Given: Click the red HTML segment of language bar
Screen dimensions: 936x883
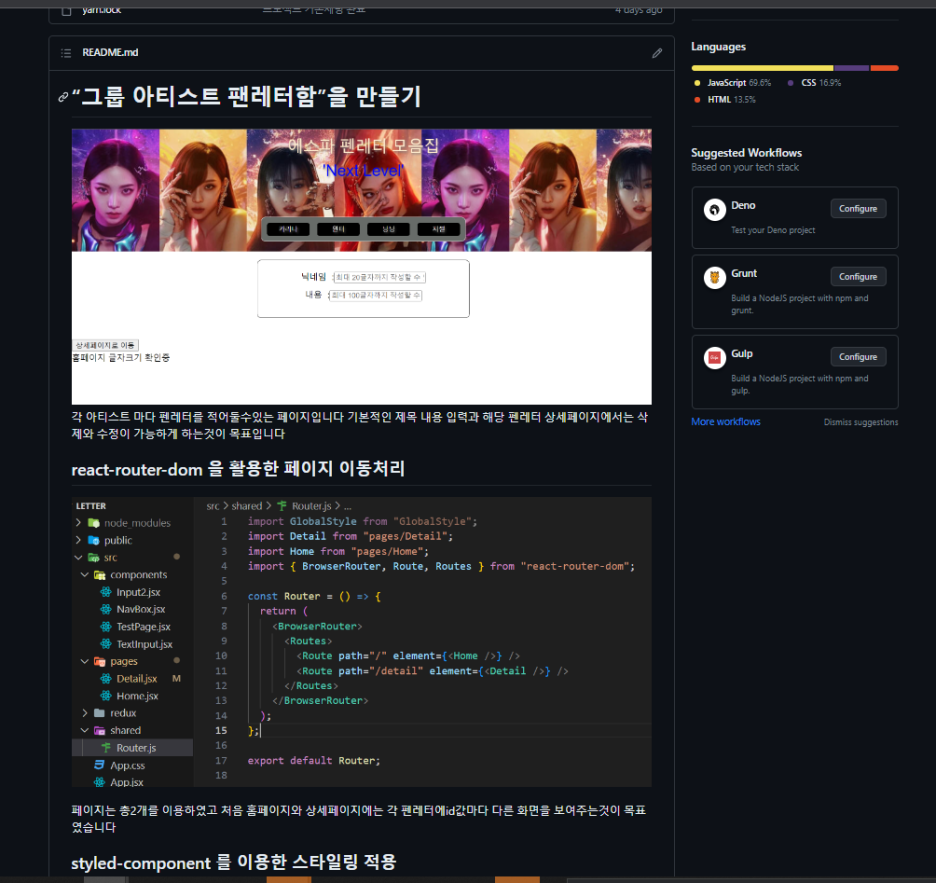Looking at the screenshot, I should 885,68.
